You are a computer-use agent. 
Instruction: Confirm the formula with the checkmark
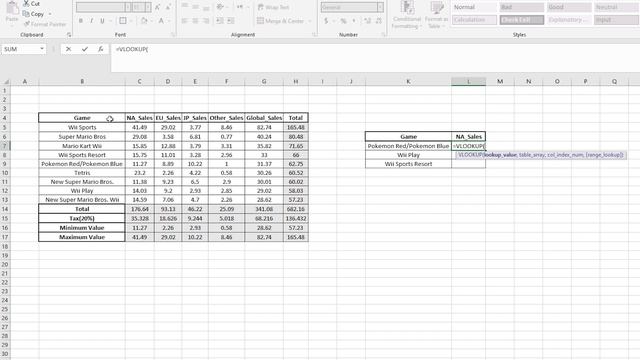(x=84, y=49)
